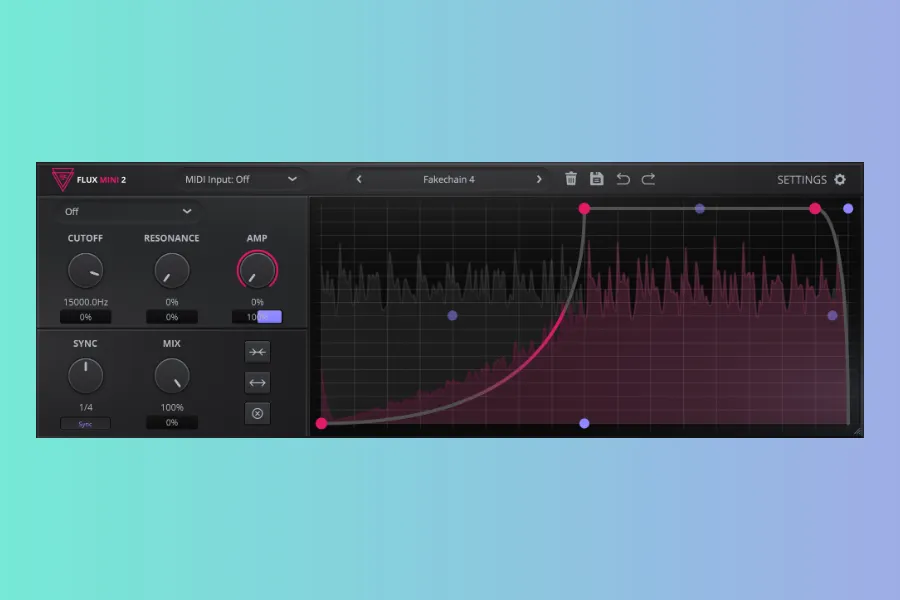
Task: Click the AMP modulation amount field
Action: point(257,317)
